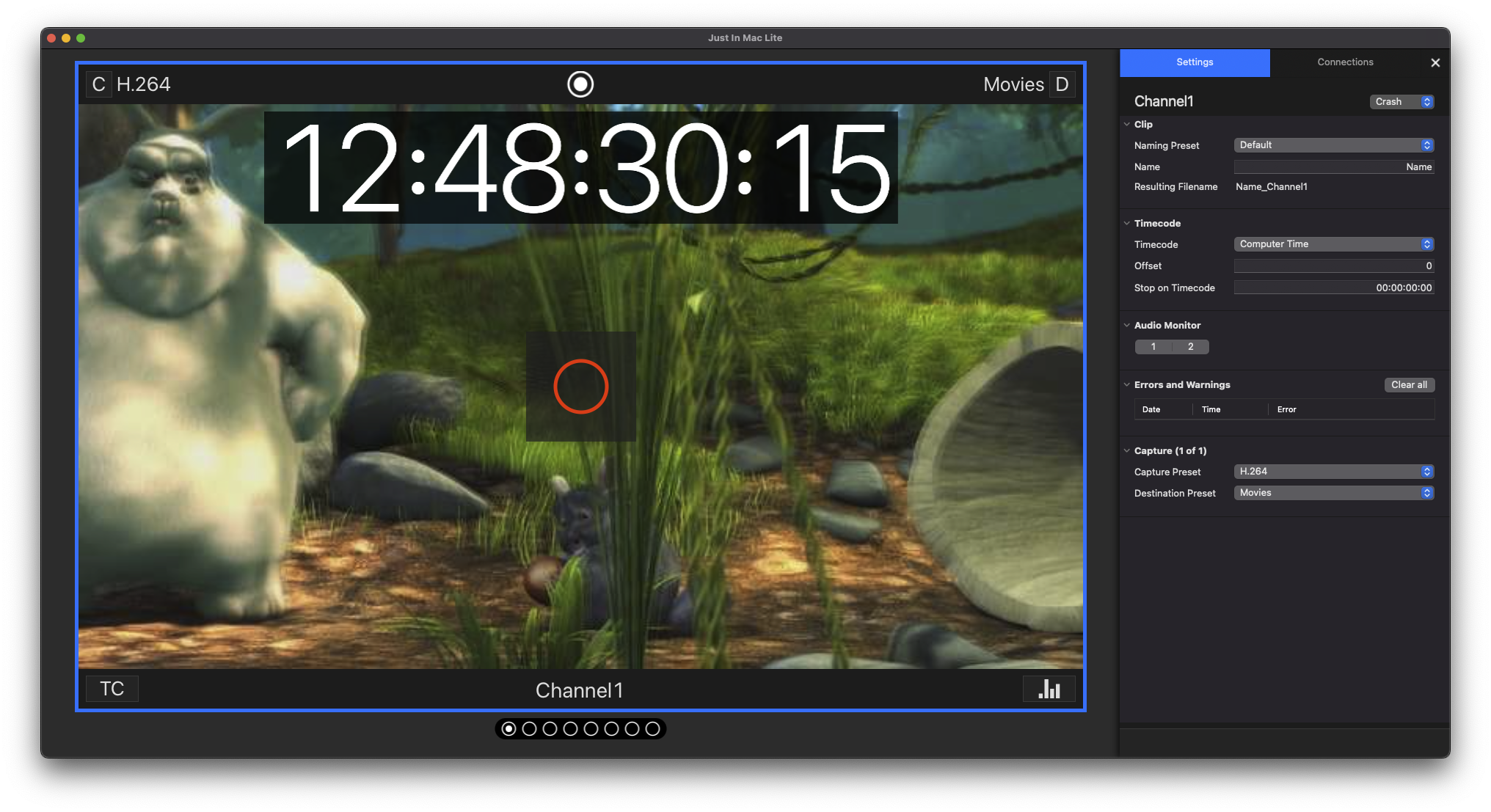Image resolution: width=1491 pixels, height=812 pixels.
Task: Select the fourth channel page dot
Action: click(x=570, y=729)
